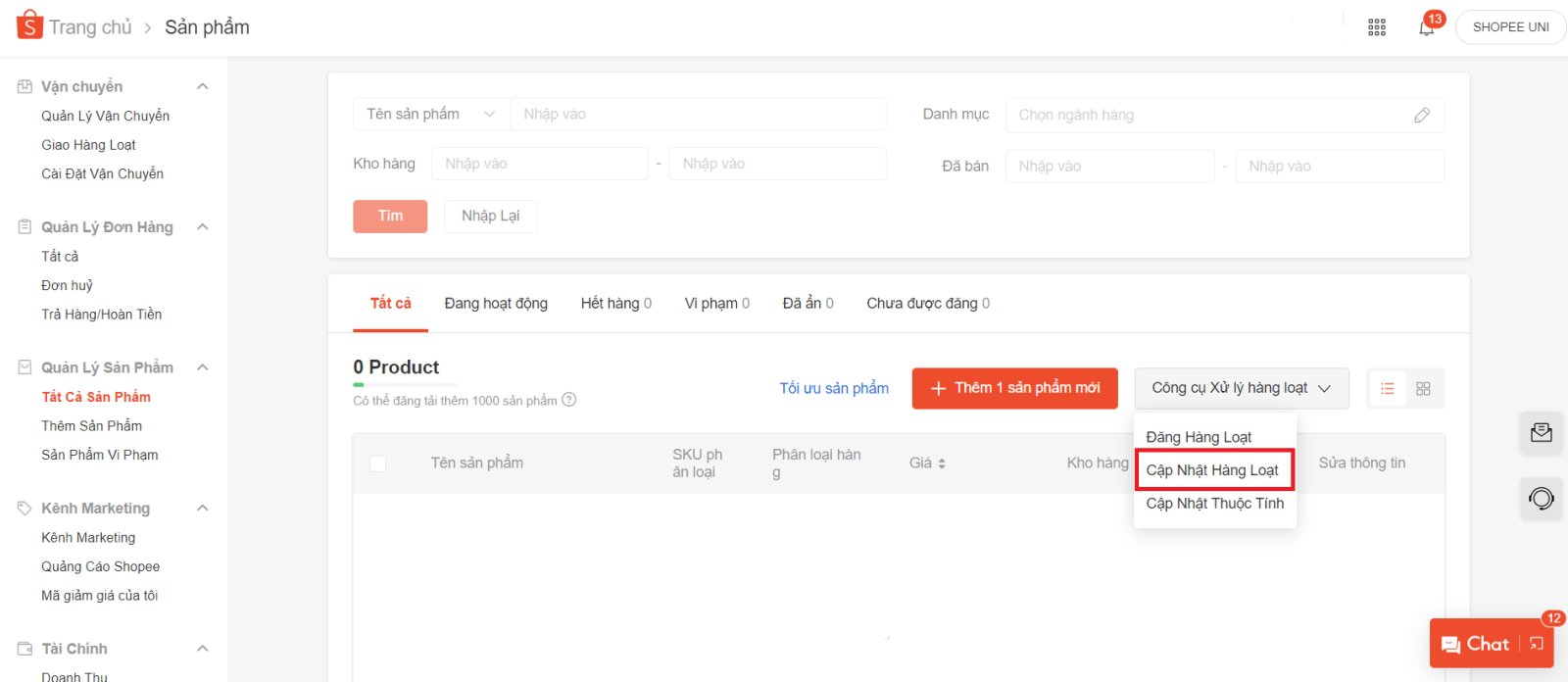Tick the select-all checkbox in table header
This screenshot has height=682, width=1568.
click(x=377, y=463)
